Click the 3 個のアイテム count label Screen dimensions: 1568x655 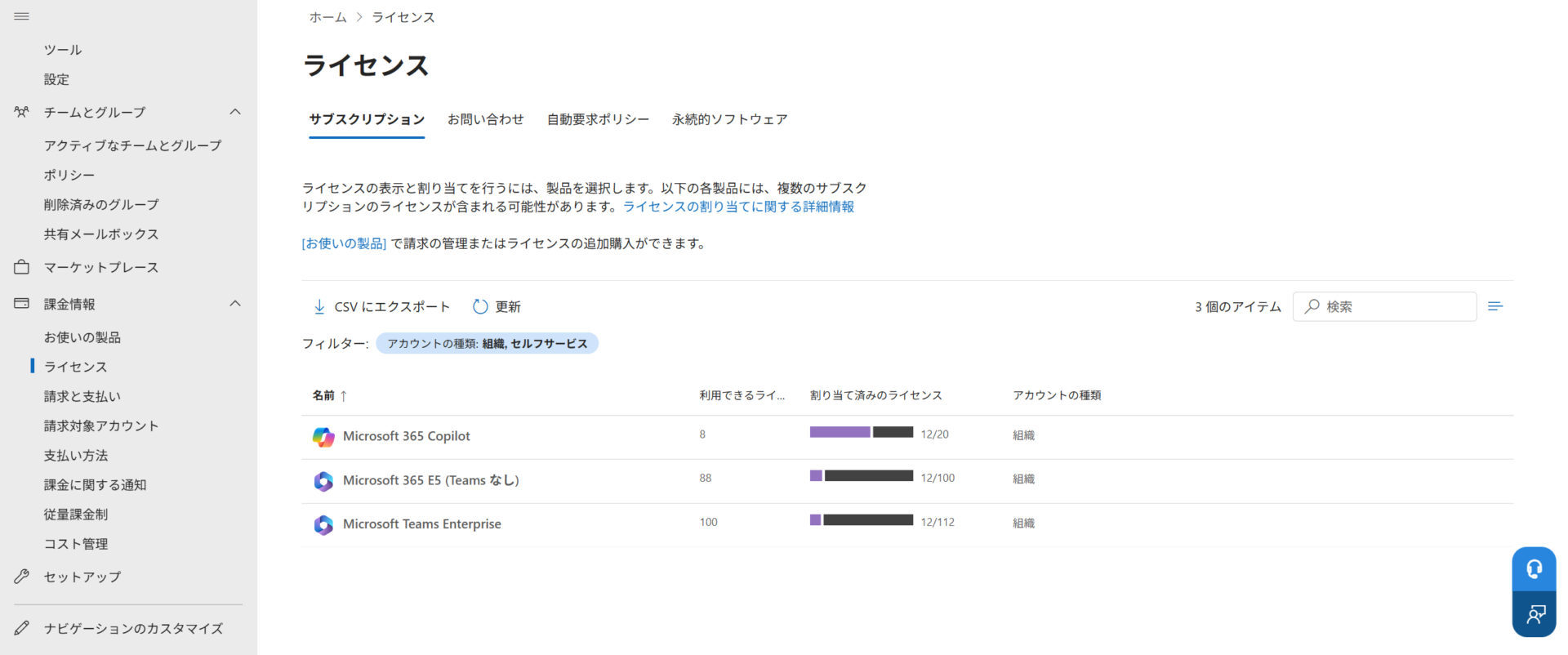tap(1238, 307)
